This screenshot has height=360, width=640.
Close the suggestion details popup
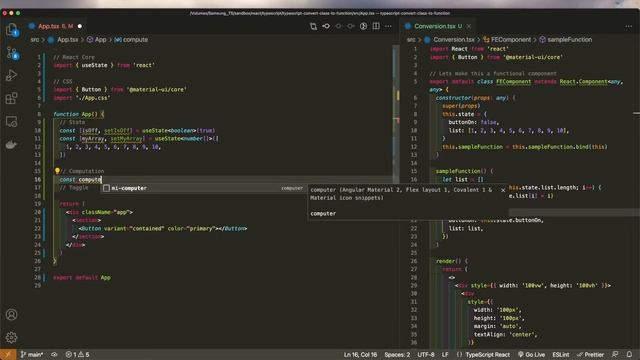(503, 190)
